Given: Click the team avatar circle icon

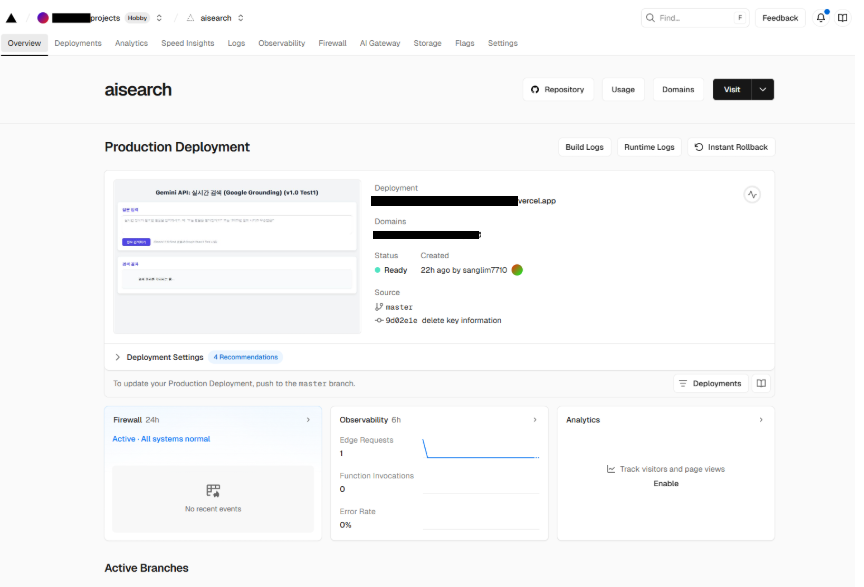Looking at the screenshot, I should click(42, 18).
